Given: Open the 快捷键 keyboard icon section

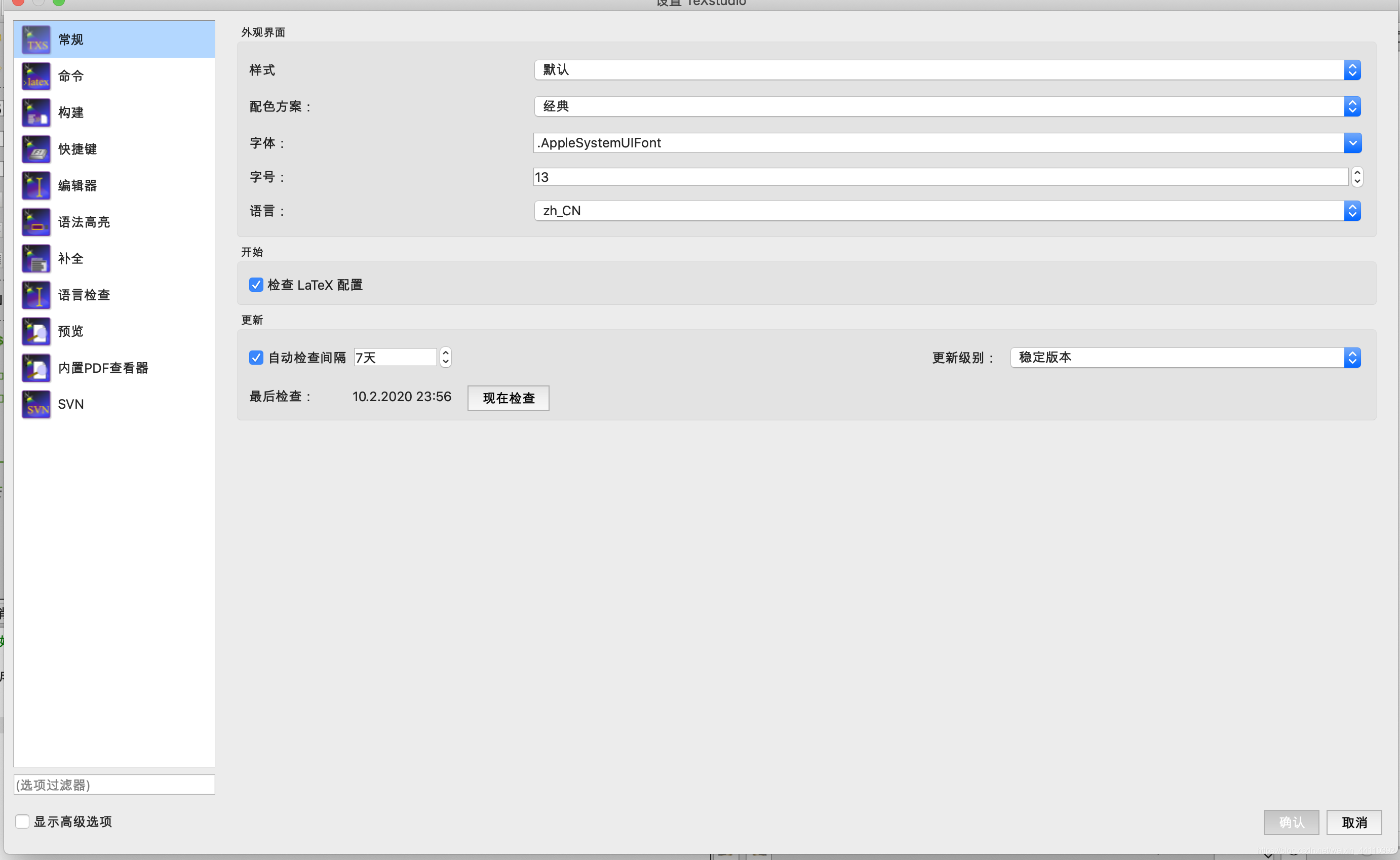Looking at the screenshot, I should point(36,149).
